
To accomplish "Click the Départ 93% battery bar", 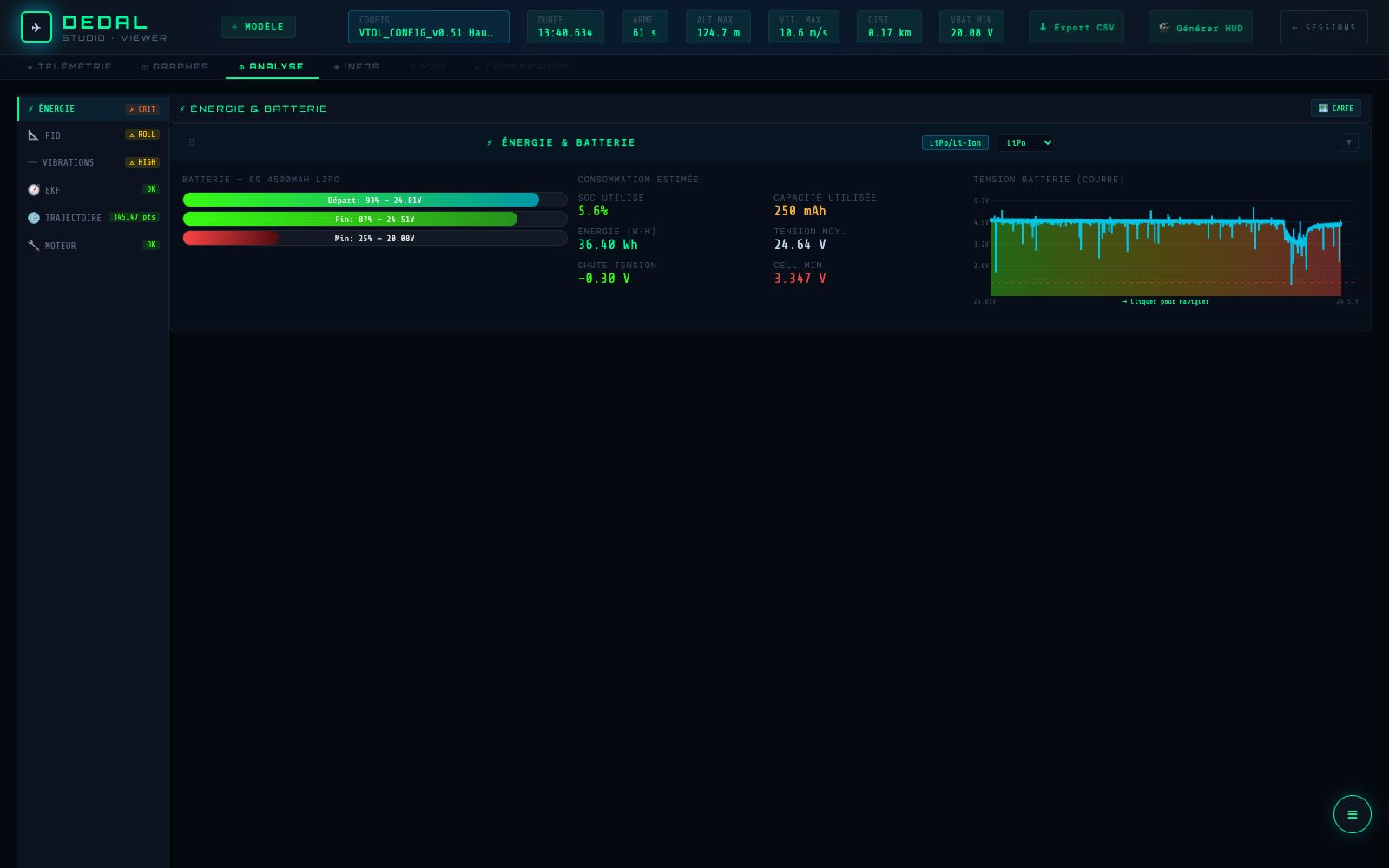I will click(x=375, y=200).
